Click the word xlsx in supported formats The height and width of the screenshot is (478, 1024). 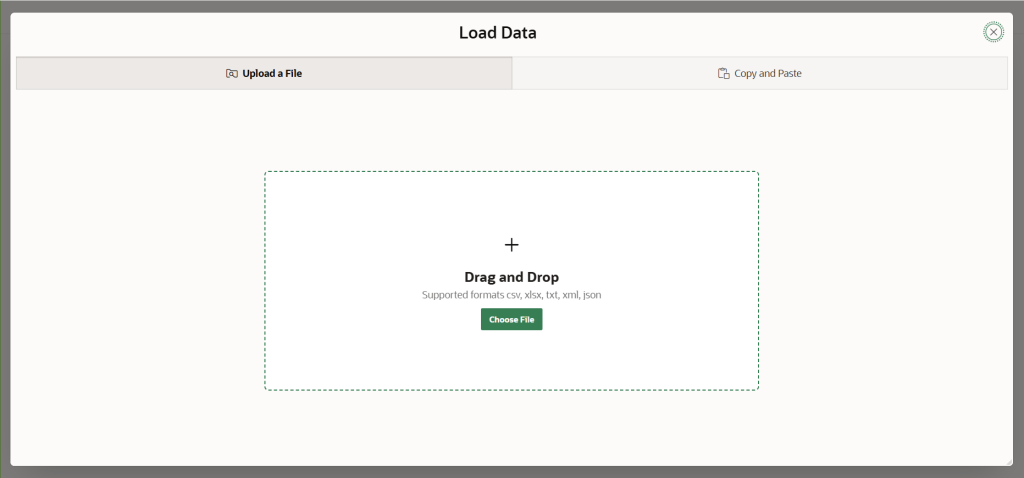[534, 295]
